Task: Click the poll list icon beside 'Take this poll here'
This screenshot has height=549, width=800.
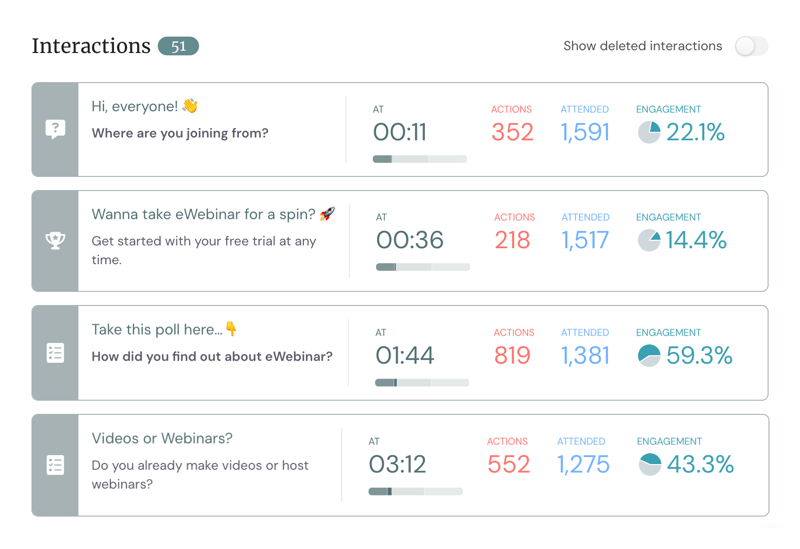Action: (x=55, y=353)
